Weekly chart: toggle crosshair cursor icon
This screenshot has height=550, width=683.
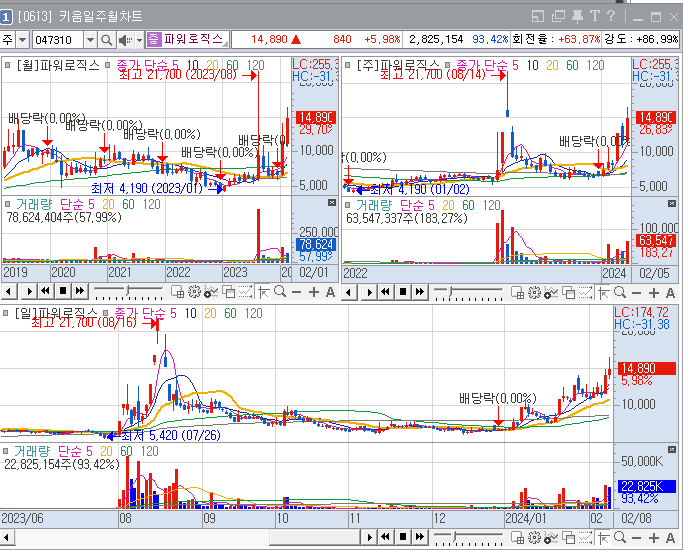click(603, 293)
